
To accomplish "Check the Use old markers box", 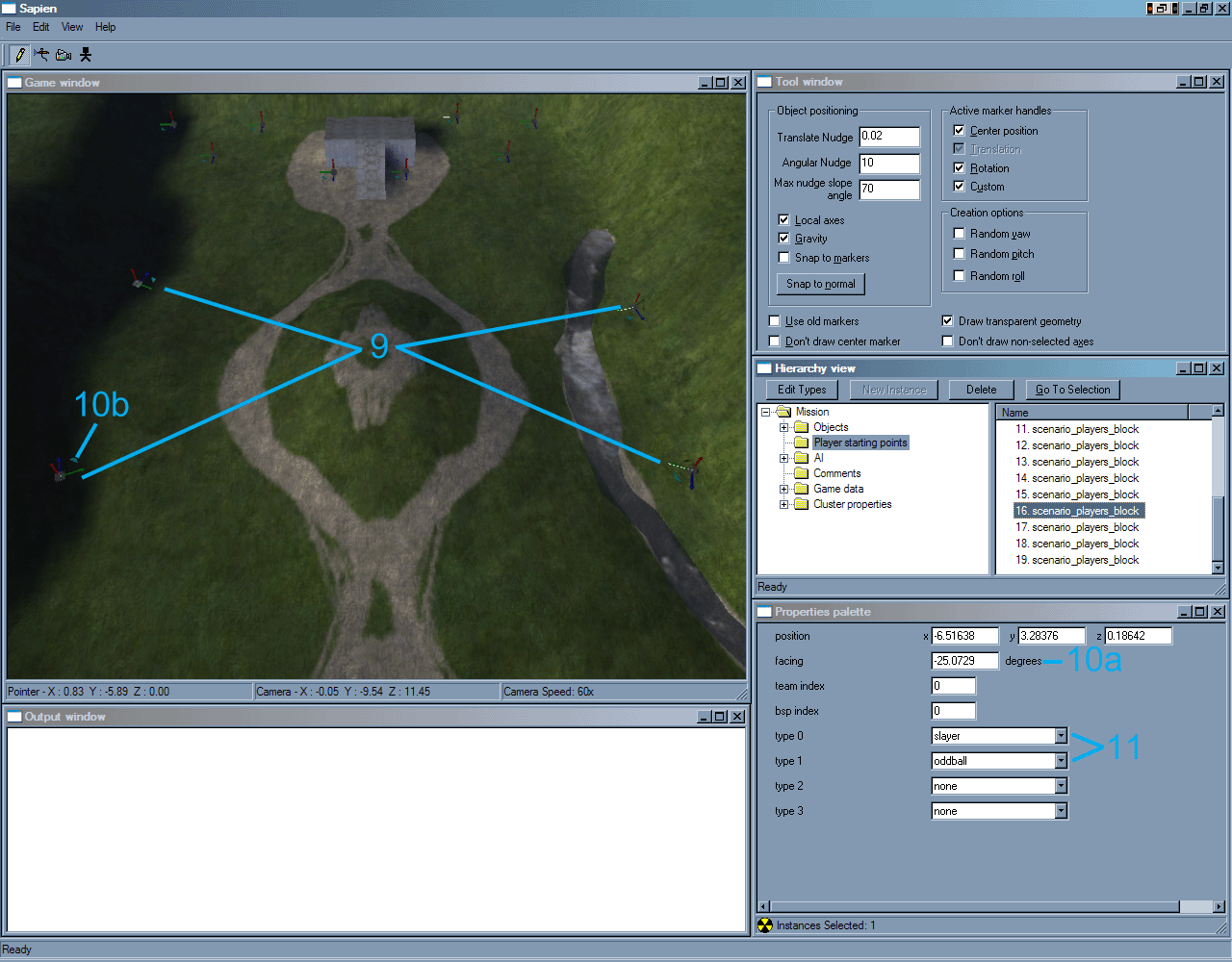I will [774, 320].
